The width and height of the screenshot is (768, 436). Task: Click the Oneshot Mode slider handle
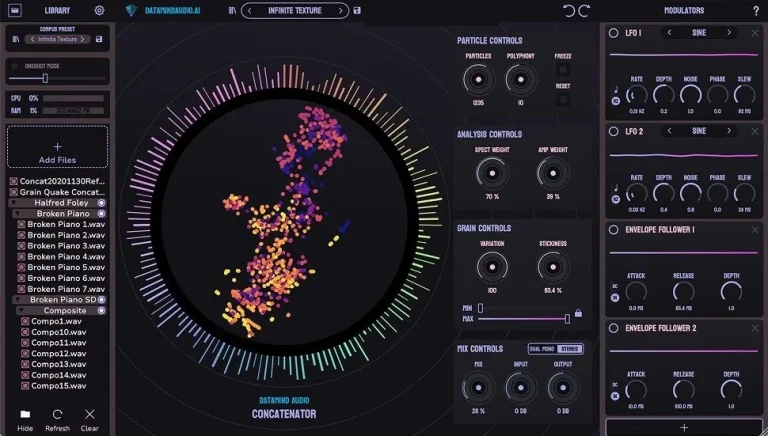click(45, 78)
